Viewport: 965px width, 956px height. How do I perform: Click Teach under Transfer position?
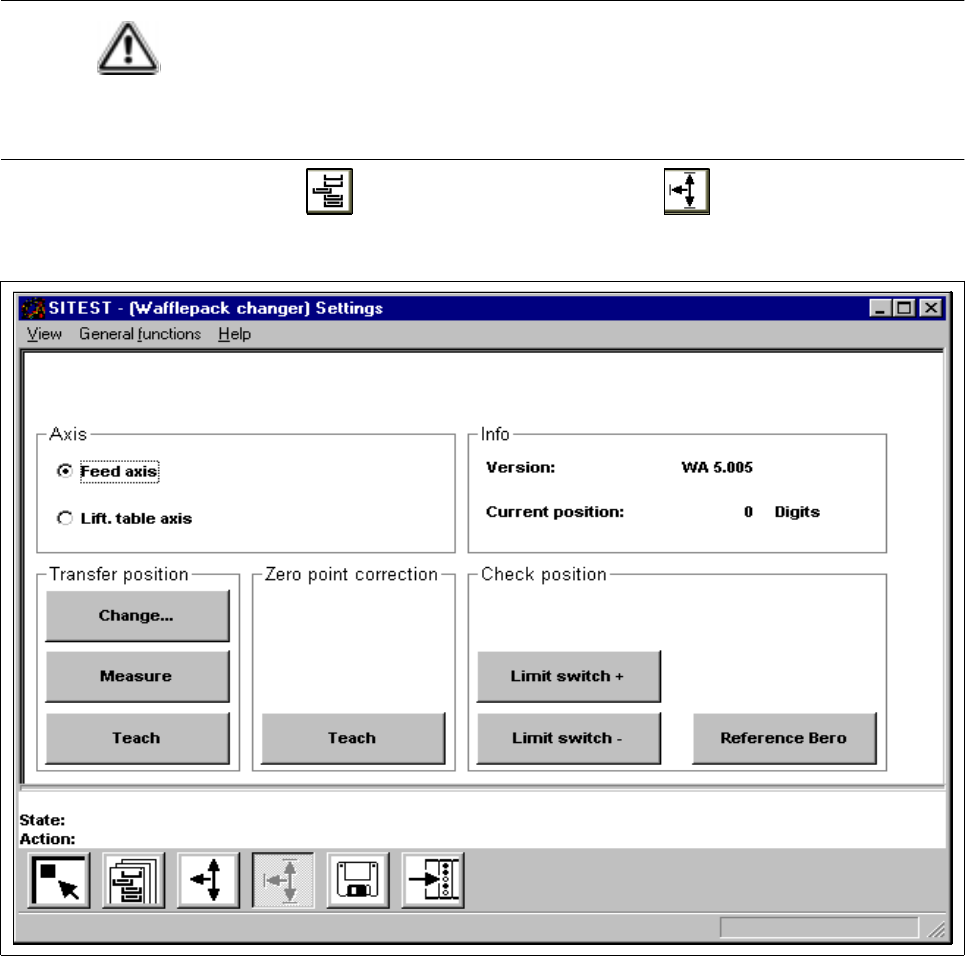tap(137, 738)
